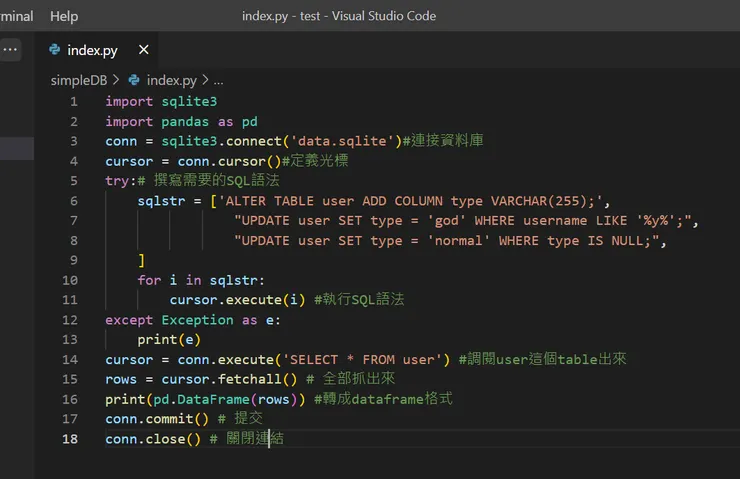Expand the breadcrumb ellipsis symbol list
The height and width of the screenshot is (479, 740).
[x=218, y=80]
